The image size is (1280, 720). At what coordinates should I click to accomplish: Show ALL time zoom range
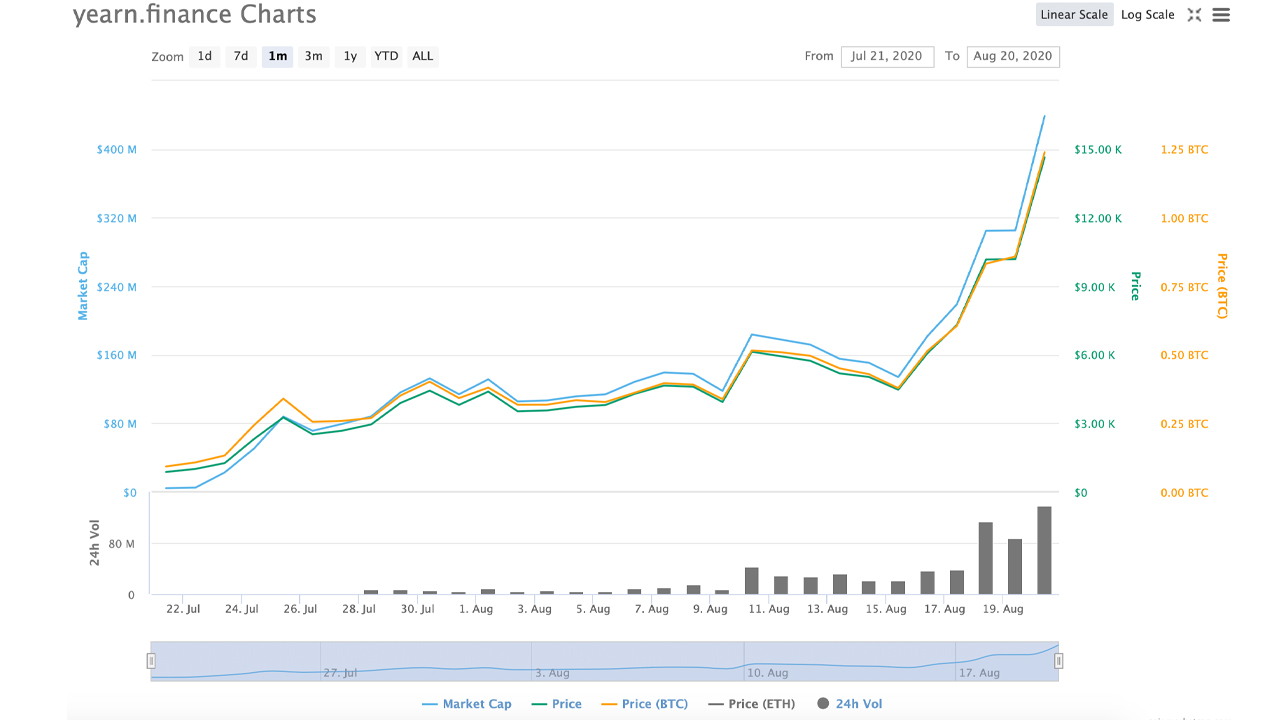423,56
